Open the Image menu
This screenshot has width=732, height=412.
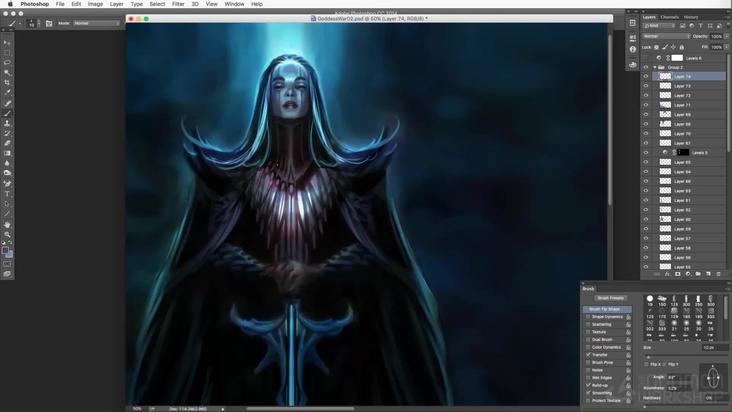point(95,4)
